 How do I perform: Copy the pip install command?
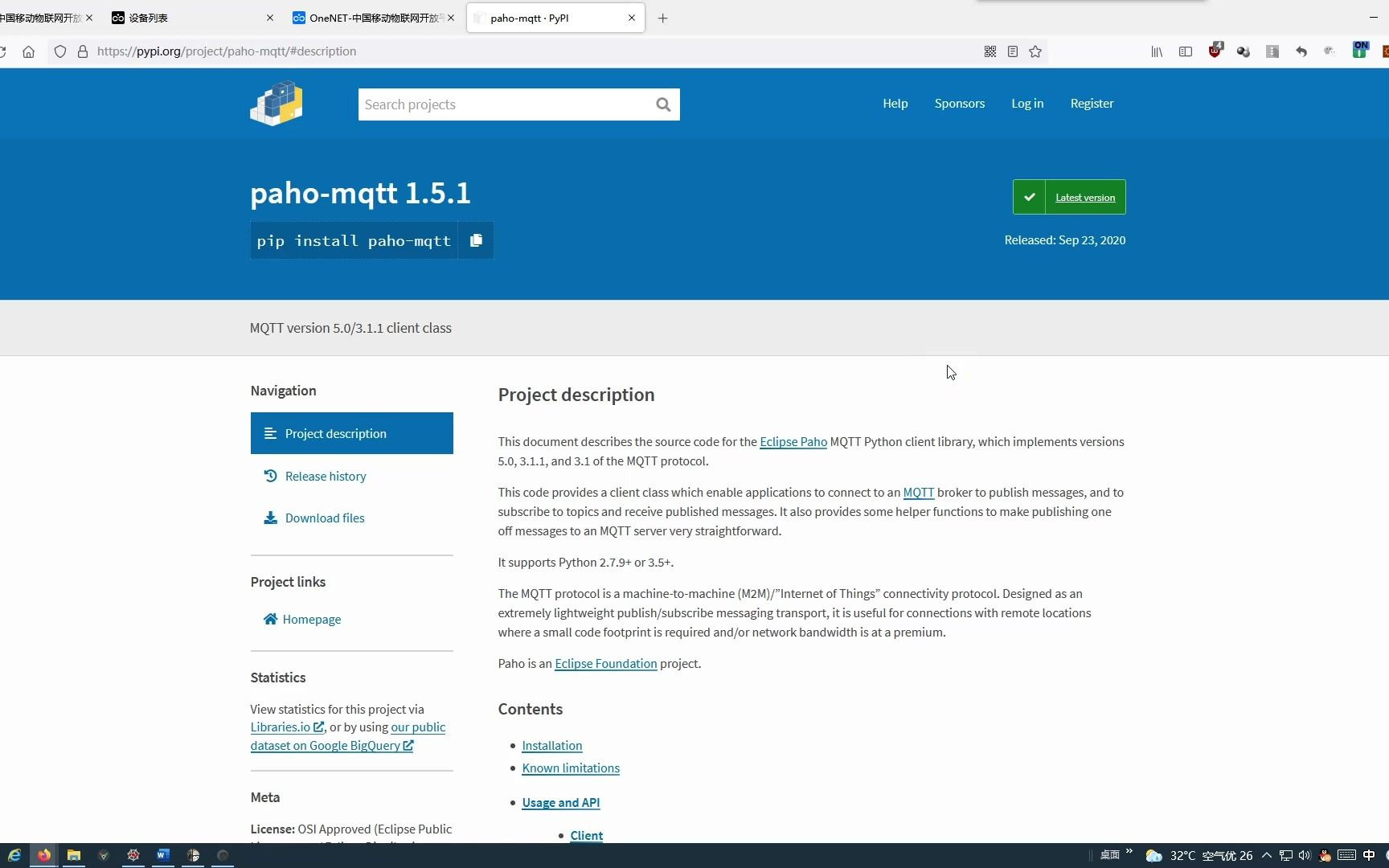coord(476,240)
